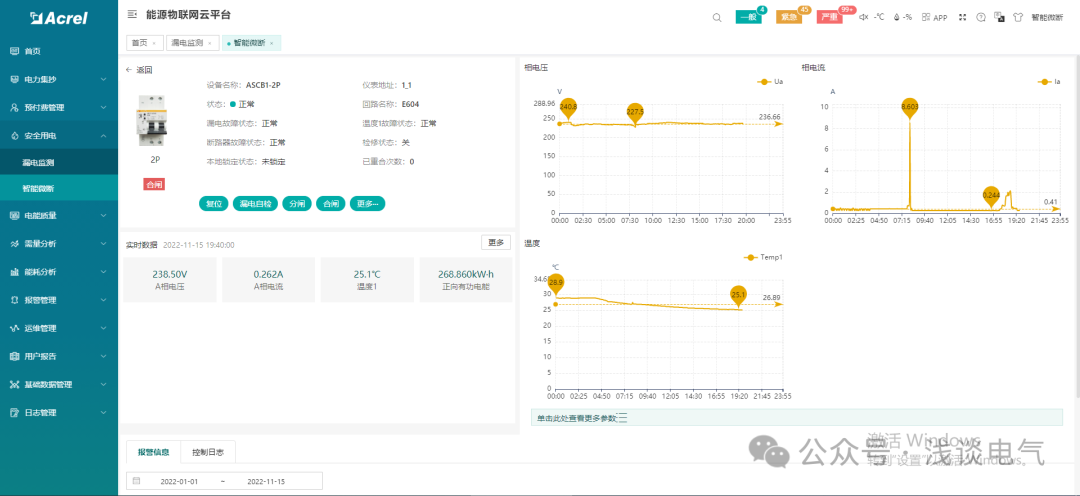The image size is (1080, 496).
Task: Click the 25.1 temperature marker
Action: [738, 296]
